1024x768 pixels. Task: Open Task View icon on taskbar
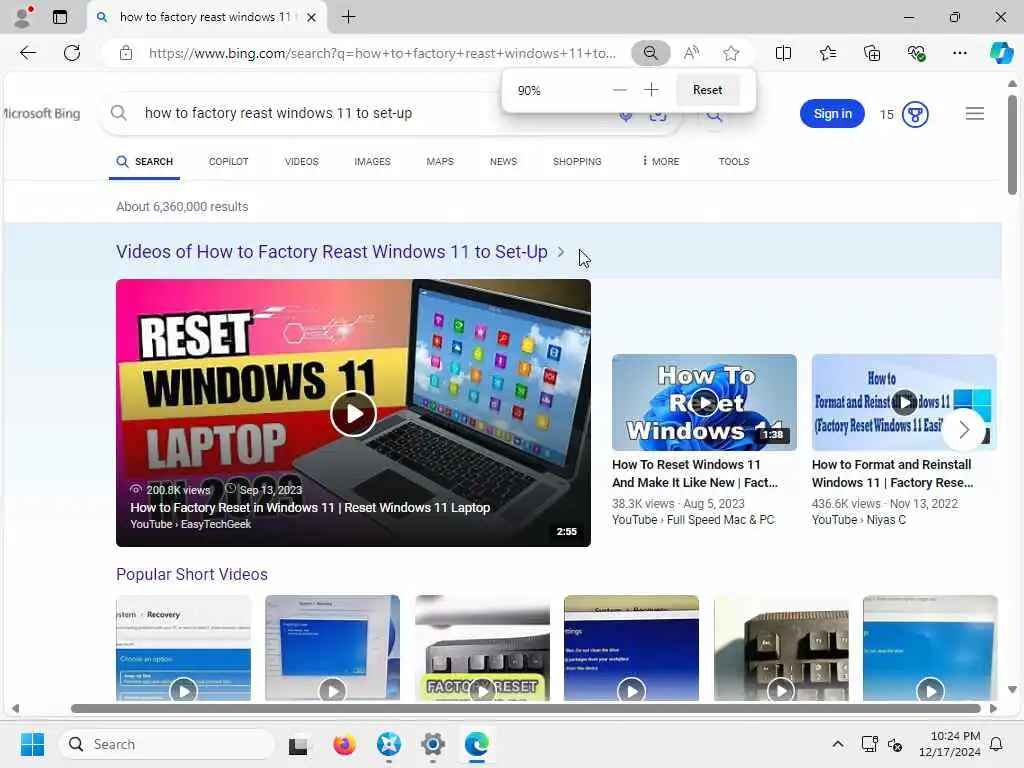pos(298,744)
